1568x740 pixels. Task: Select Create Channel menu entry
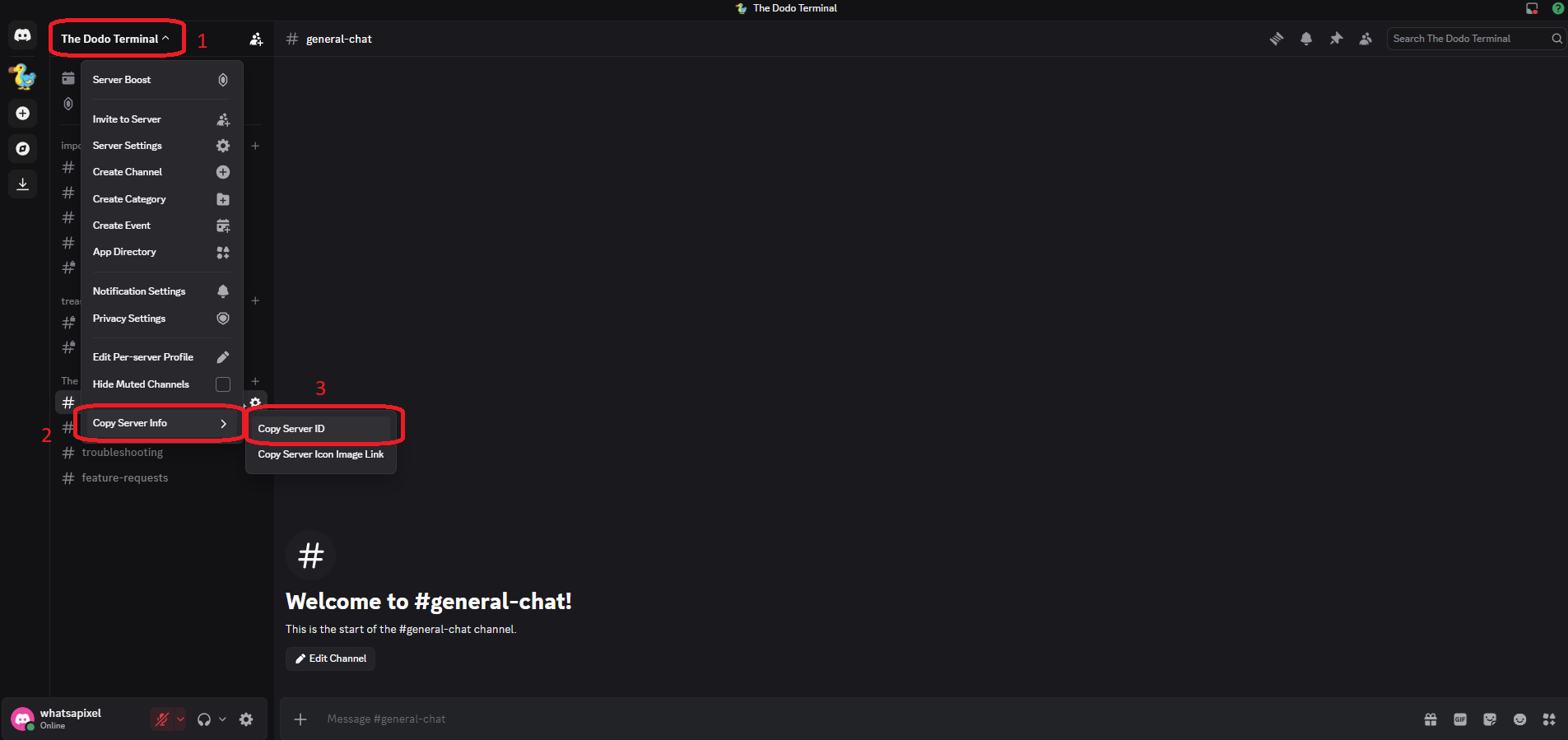[x=161, y=172]
